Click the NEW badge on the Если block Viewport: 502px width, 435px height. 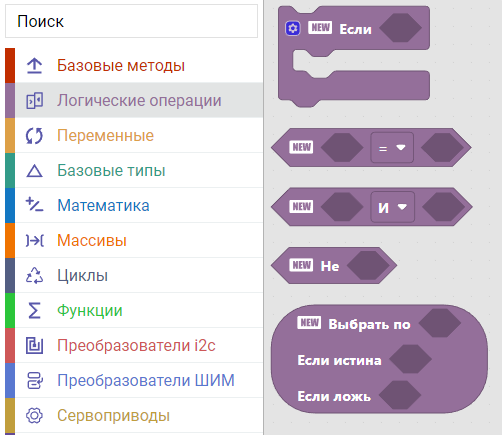click(320, 28)
